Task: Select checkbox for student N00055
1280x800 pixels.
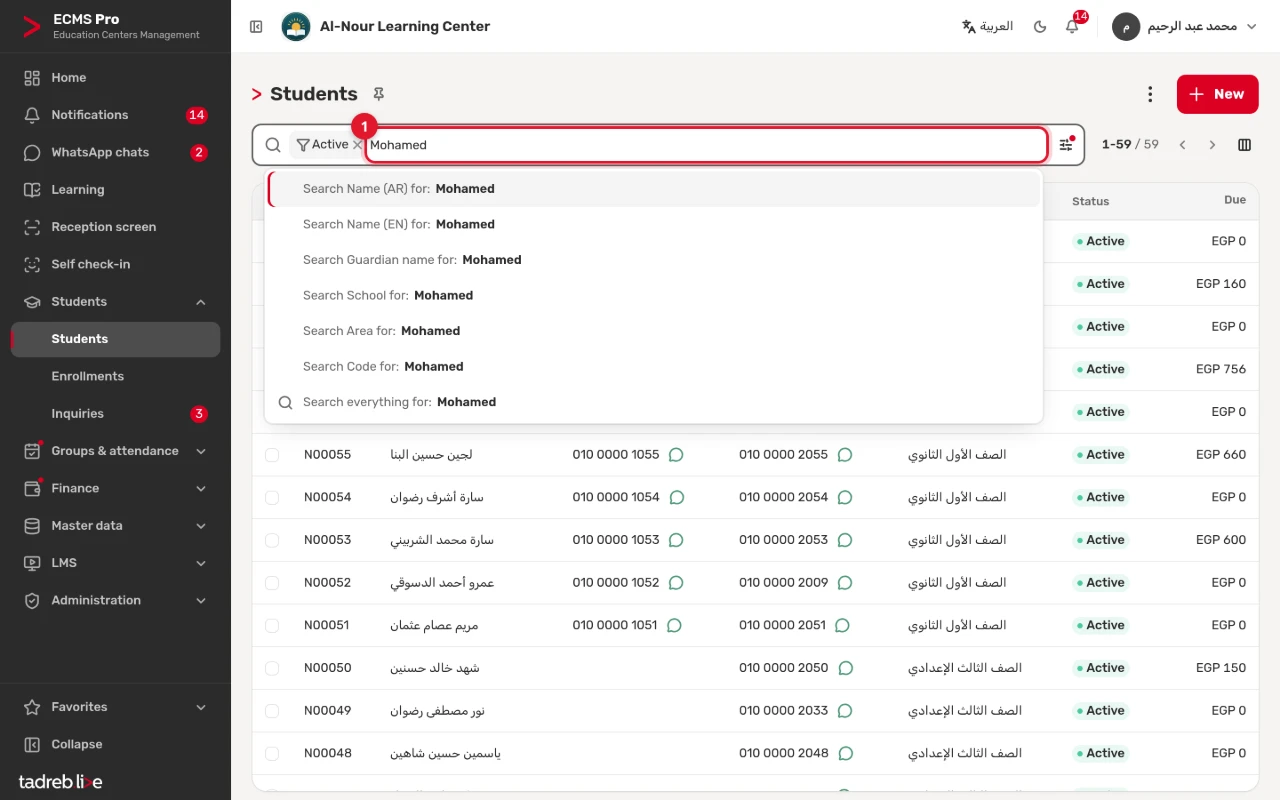Action: 272,455
